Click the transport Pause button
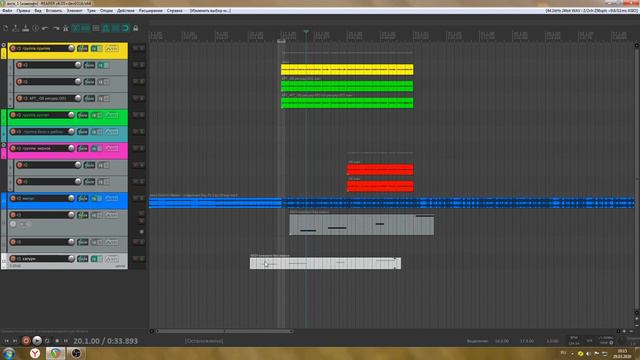 (x=66, y=341)
